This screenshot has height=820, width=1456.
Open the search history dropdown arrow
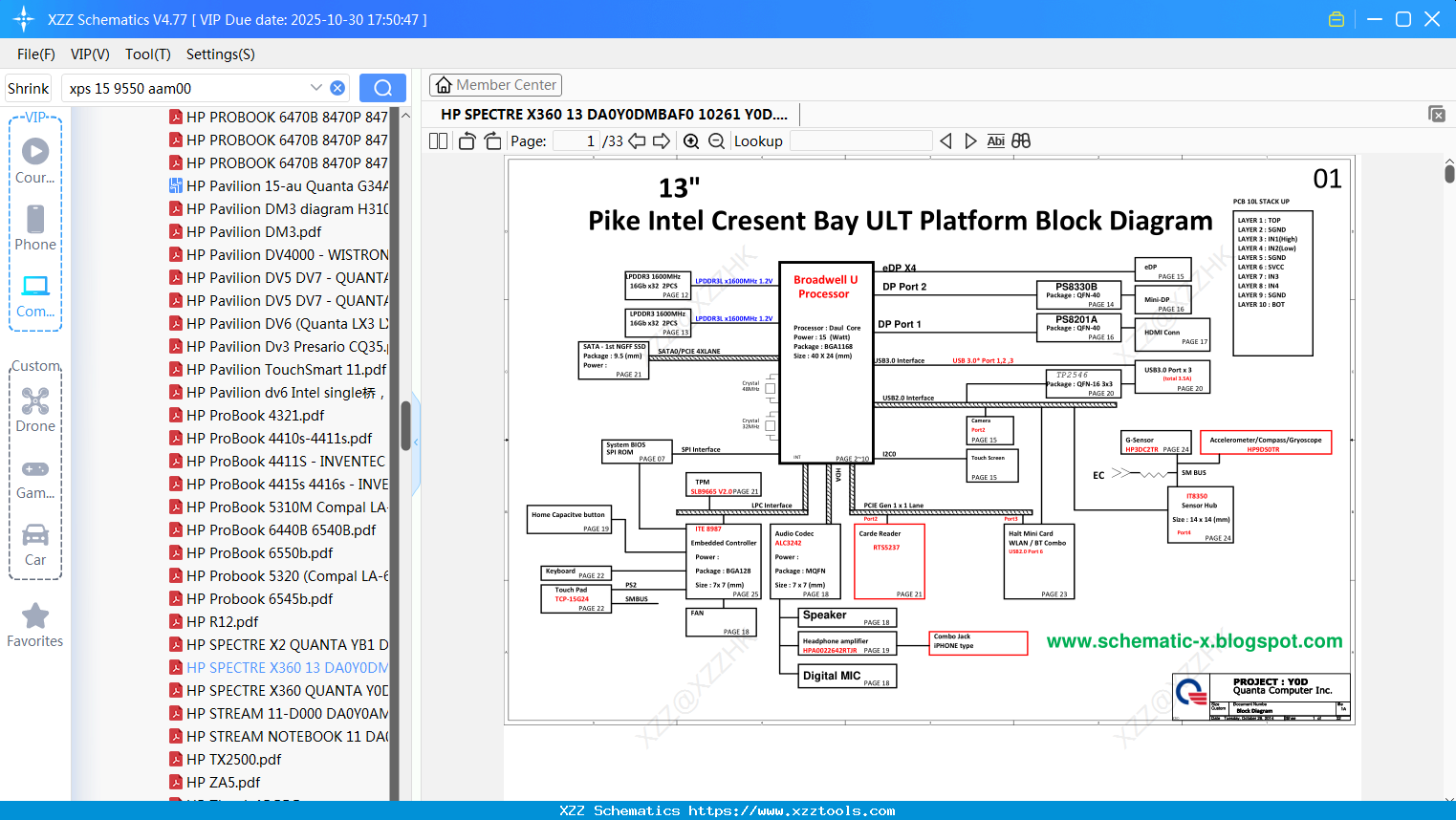(x=316, y=88)
